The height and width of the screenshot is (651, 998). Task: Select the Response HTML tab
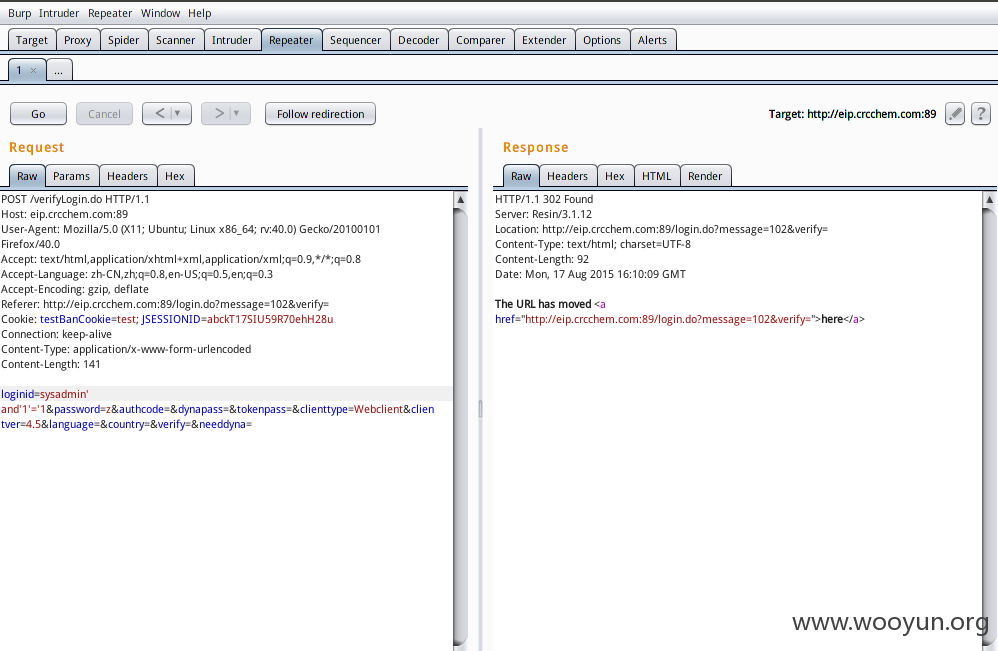[657, 176]
